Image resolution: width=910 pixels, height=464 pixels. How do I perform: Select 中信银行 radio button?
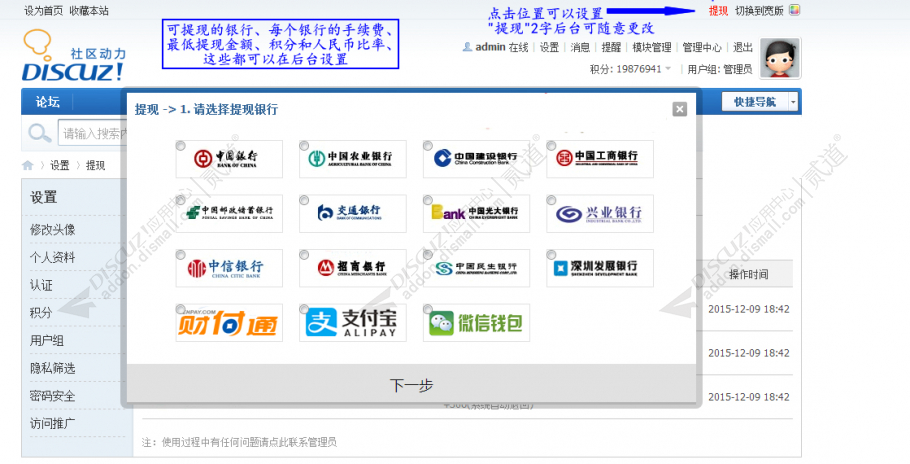pos(180,255)
